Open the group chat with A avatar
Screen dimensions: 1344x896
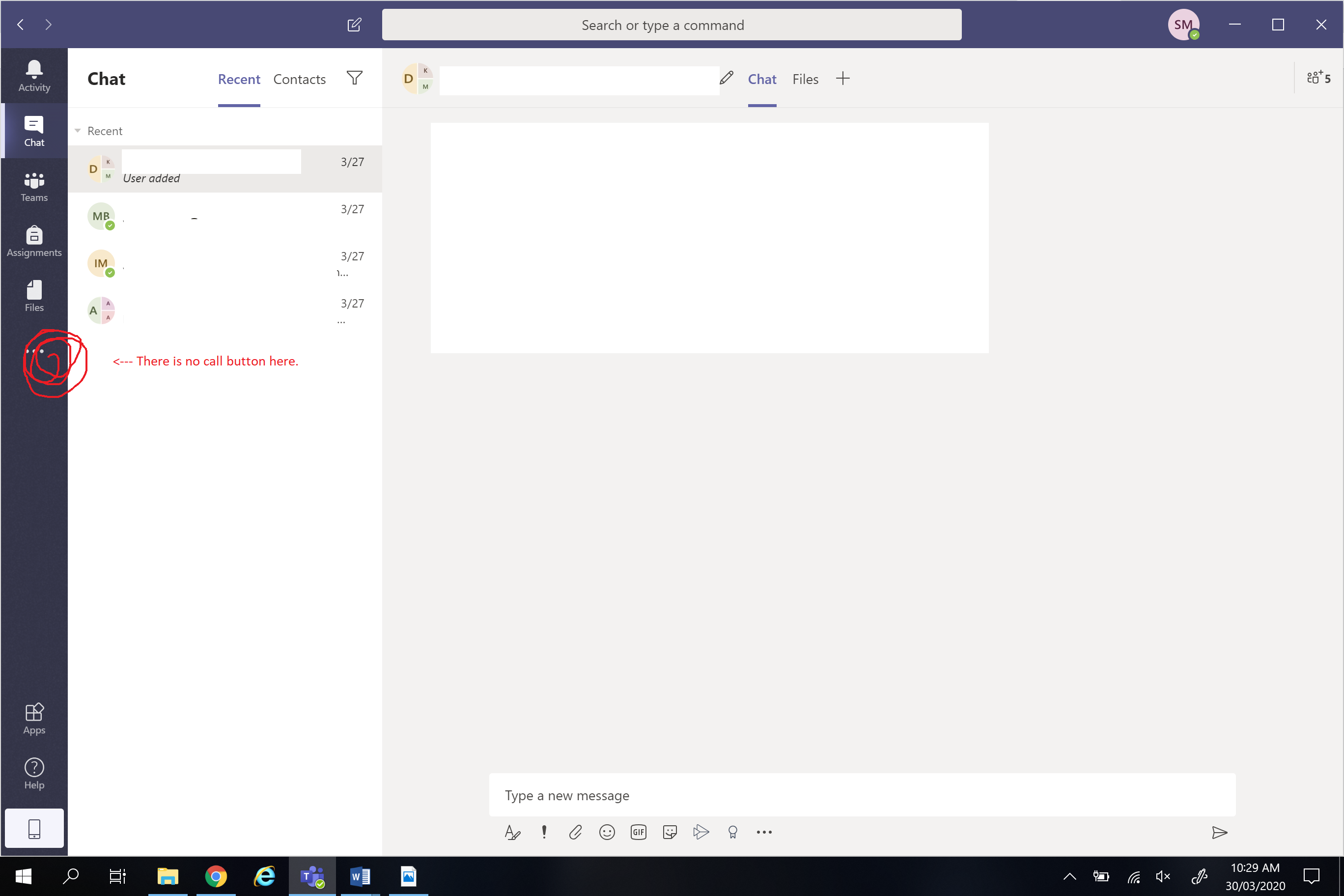(225, 310)
